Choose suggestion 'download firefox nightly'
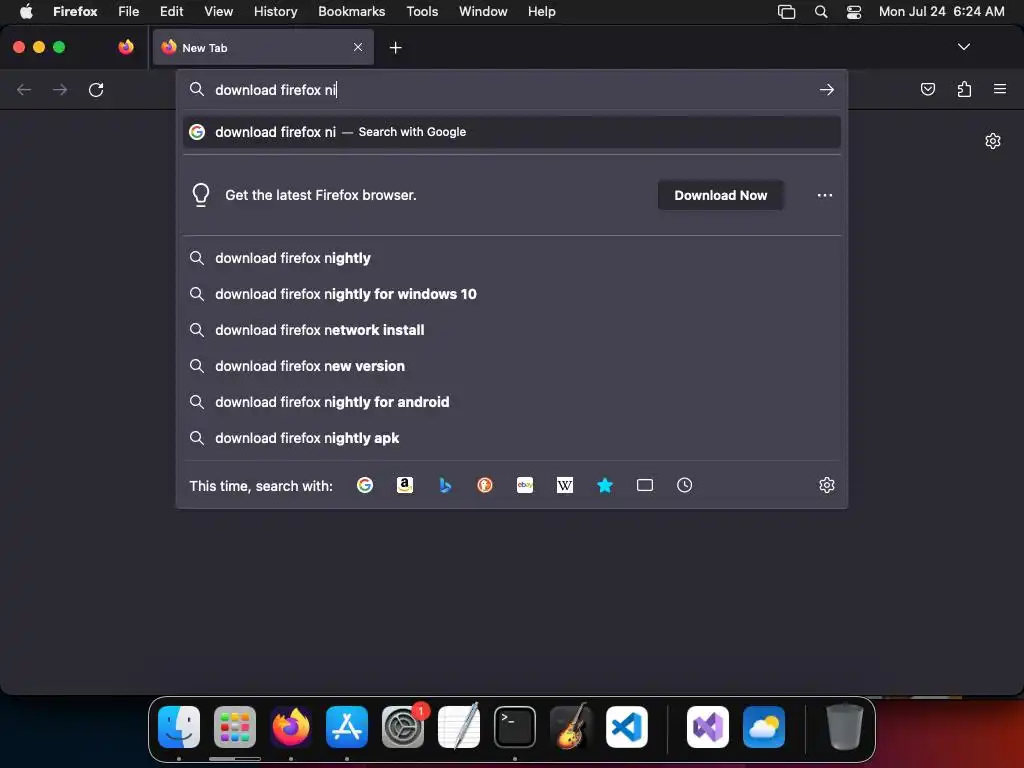The image size is (1024, 768). [512, 258]
